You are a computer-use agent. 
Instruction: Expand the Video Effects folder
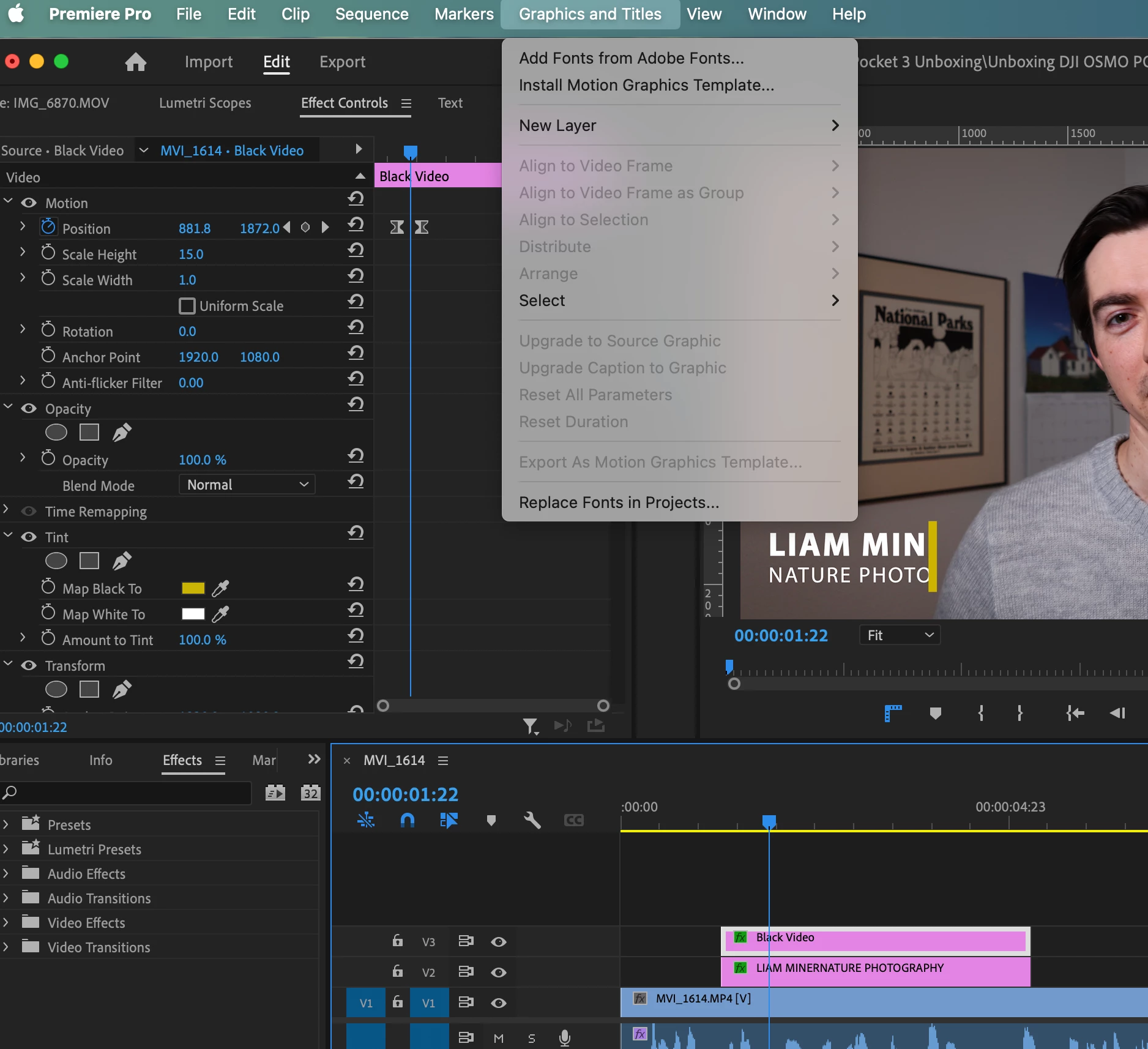pos(6,922)
